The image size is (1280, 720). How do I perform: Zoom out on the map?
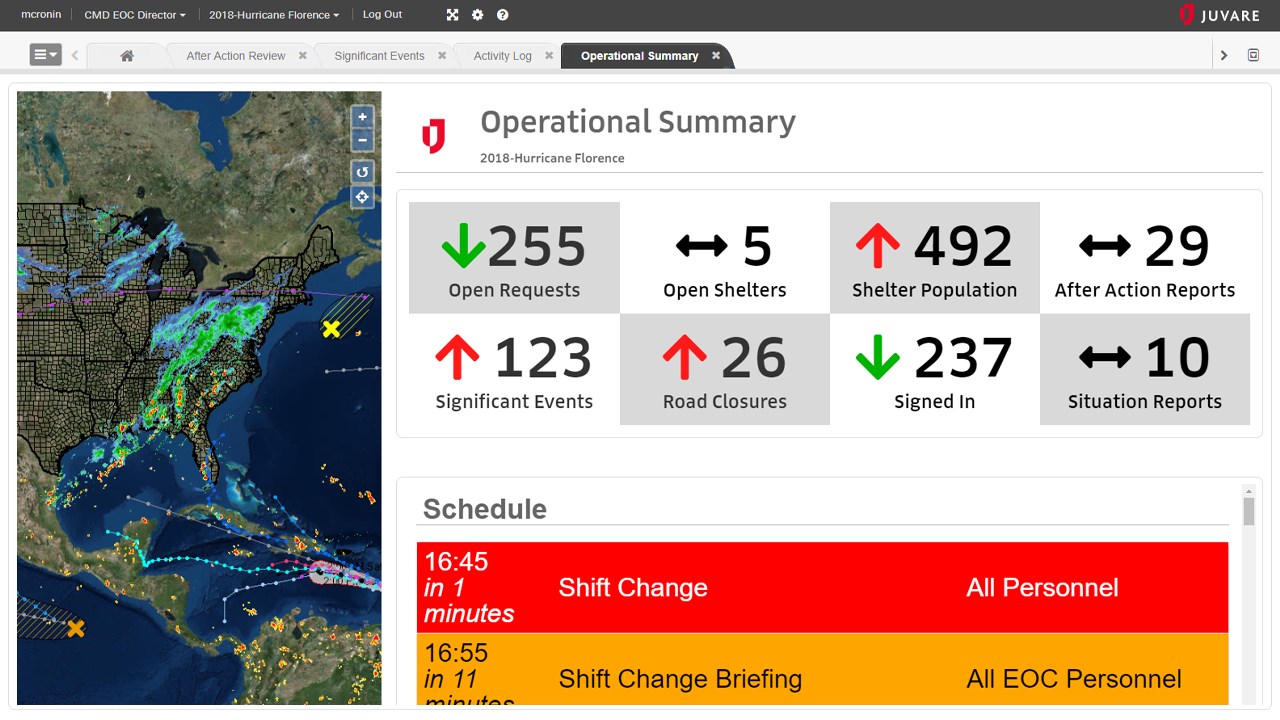(x=362, y=140)
